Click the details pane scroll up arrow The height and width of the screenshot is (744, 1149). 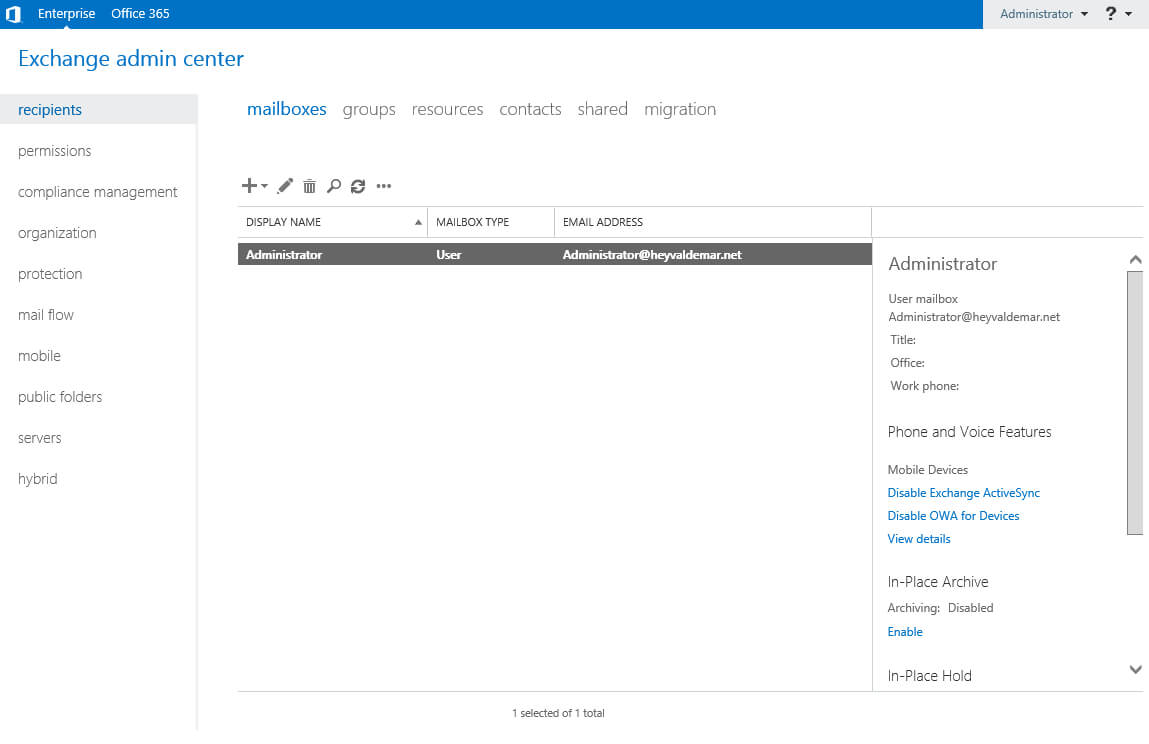pos(1135,259)
